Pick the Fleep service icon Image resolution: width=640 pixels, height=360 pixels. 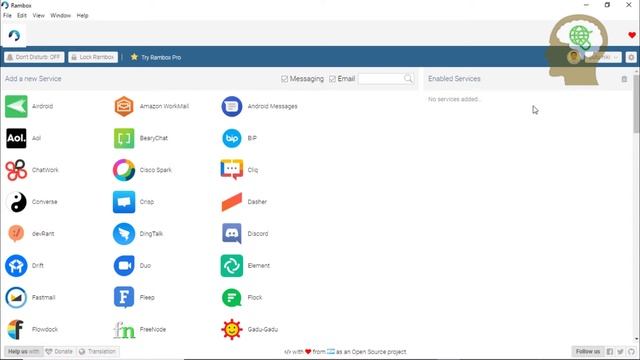pos(124,297)
